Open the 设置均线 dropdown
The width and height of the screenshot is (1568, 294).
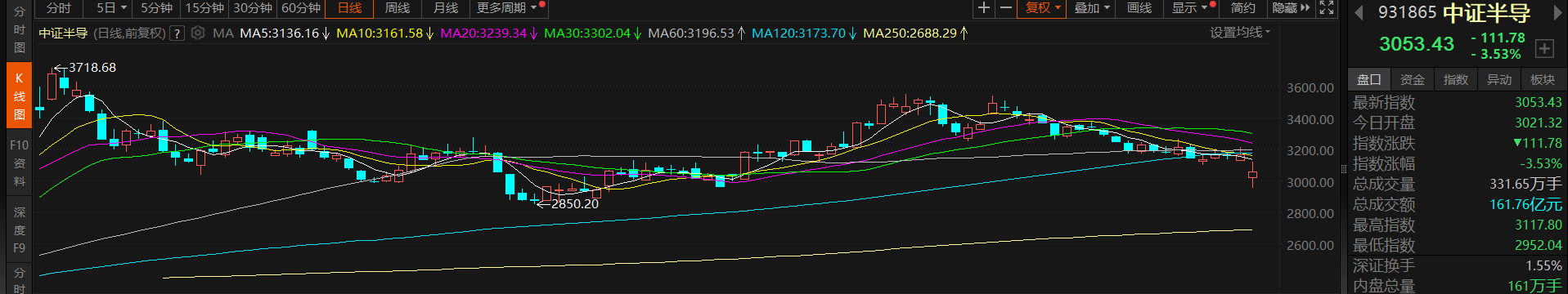tap(1240, 33)
